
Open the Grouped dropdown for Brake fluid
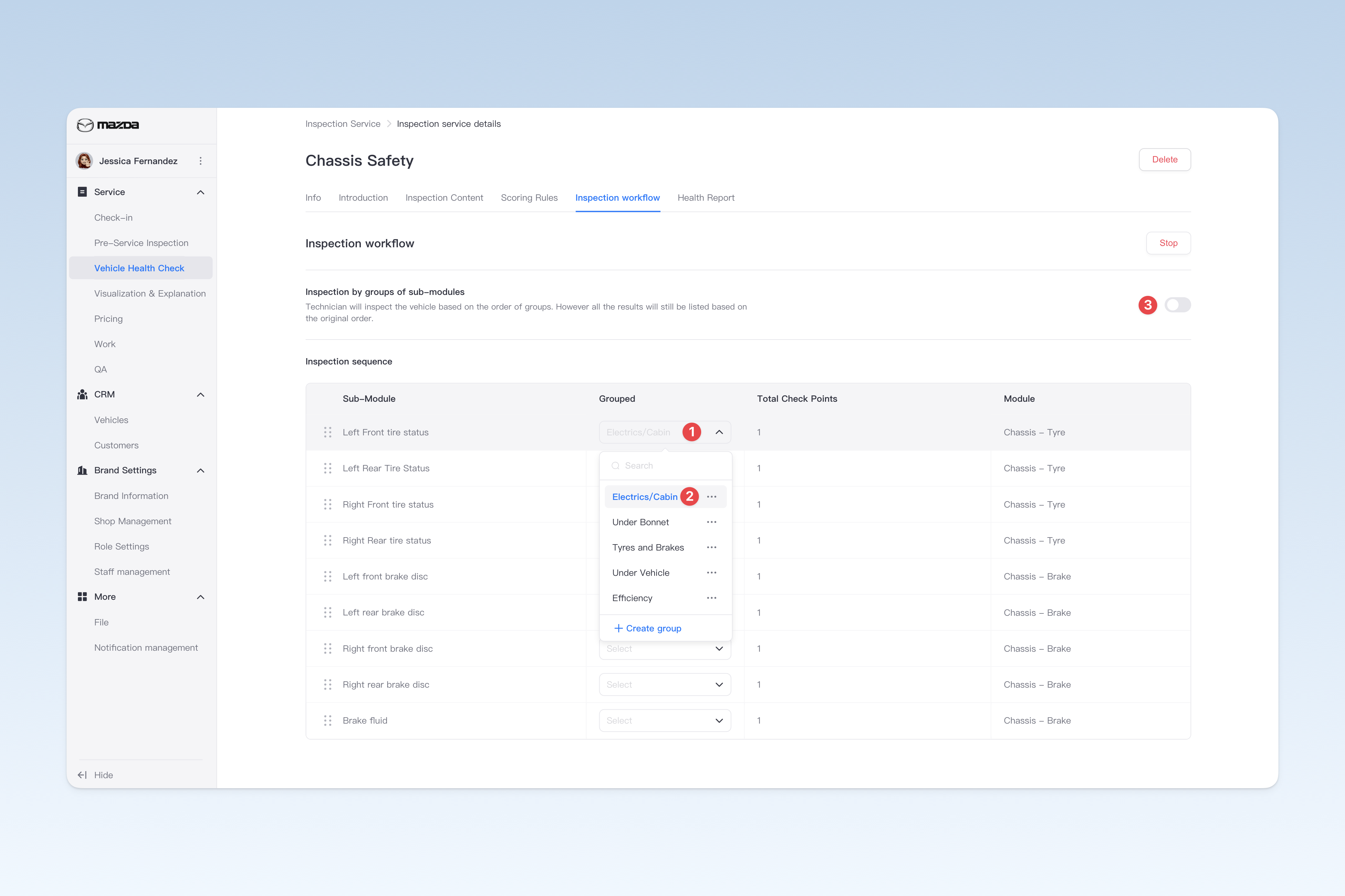[665, 720]
